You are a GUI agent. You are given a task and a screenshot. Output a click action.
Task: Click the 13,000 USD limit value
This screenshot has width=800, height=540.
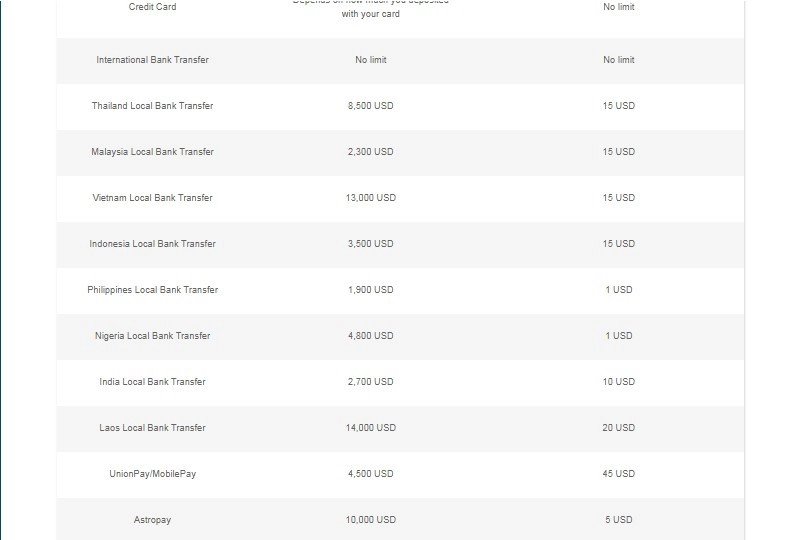click(x=370, y=198)
